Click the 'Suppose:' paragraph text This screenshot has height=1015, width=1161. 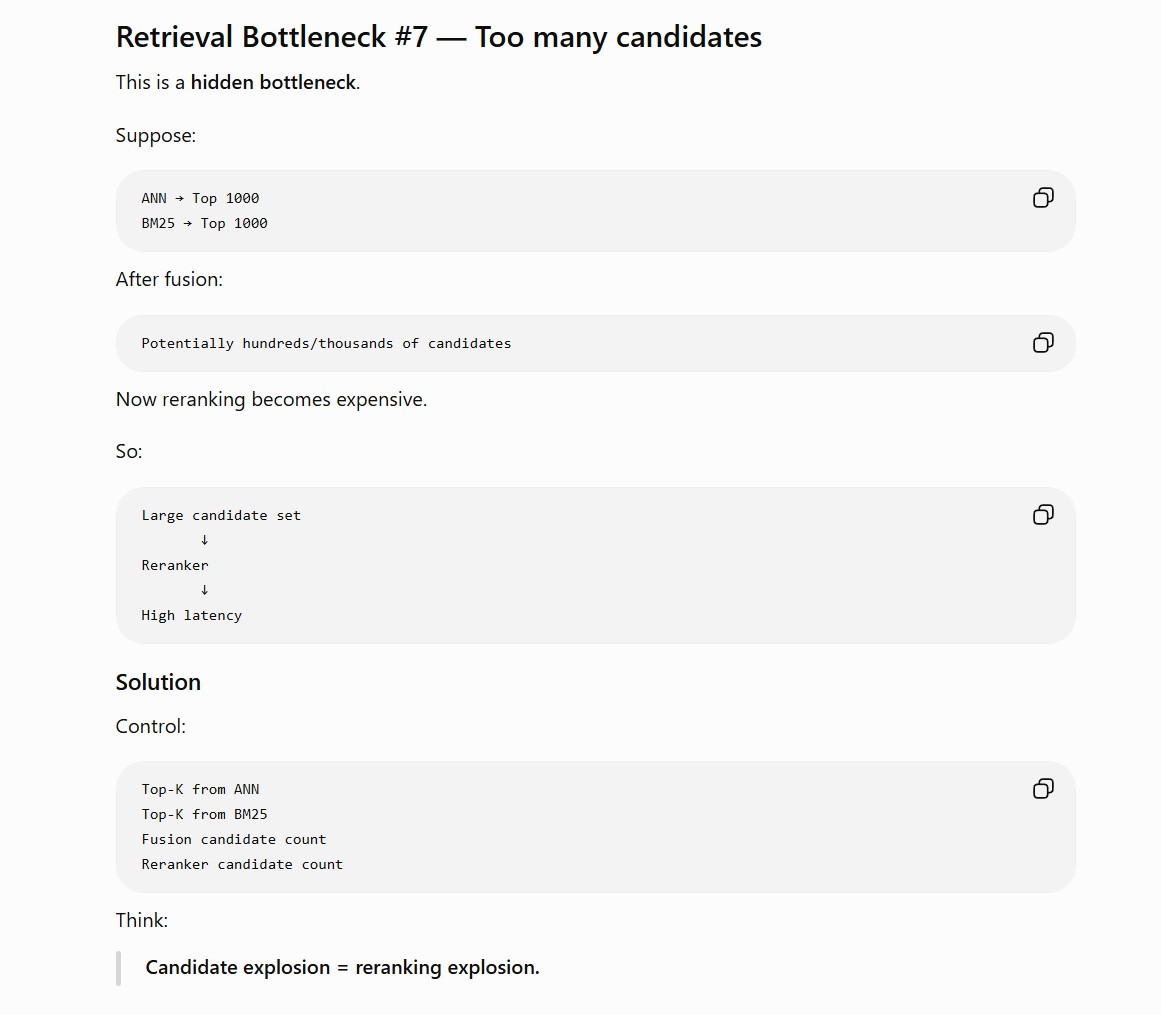pyautogui.click(x=155, y=136)
